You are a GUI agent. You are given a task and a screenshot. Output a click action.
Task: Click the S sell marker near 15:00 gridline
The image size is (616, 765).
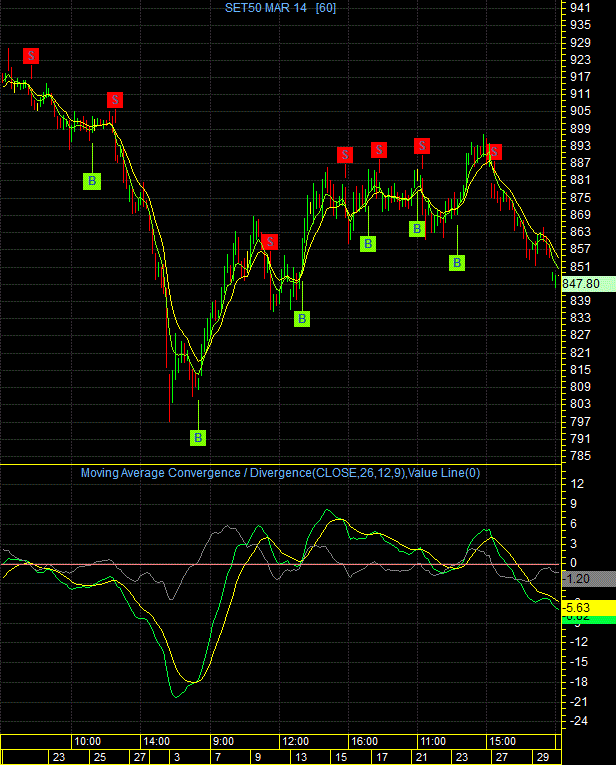(x=494, y=152)
